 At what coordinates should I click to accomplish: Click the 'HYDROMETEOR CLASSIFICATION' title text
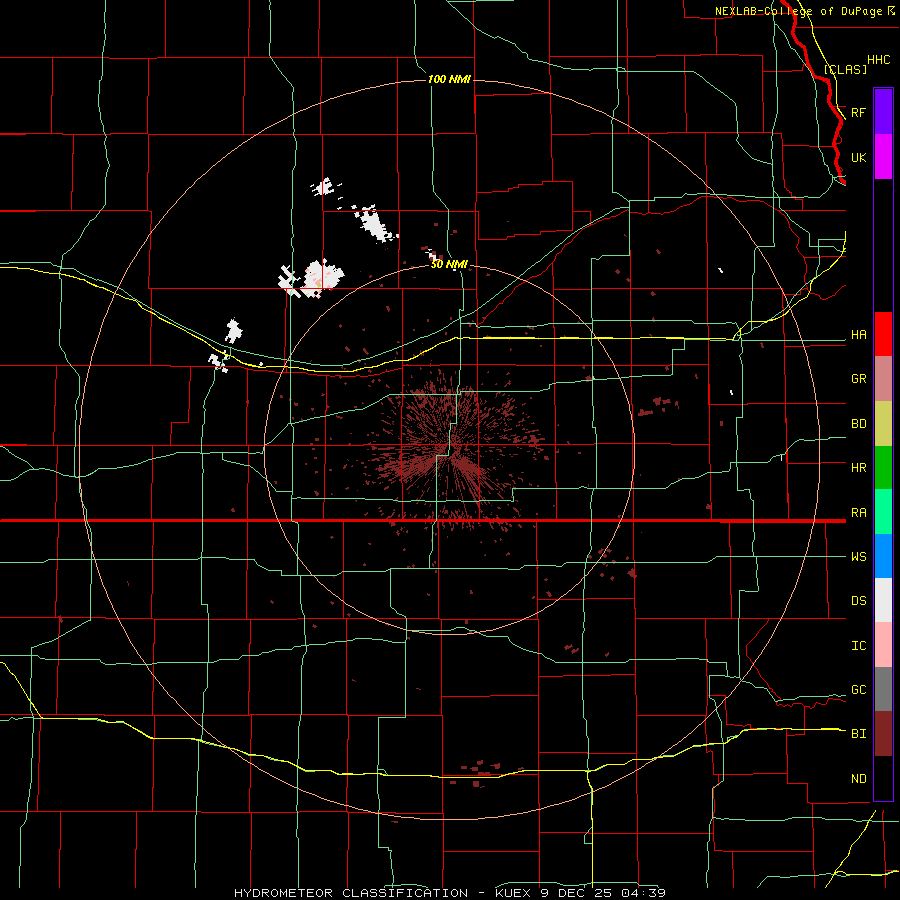(351, 893)
